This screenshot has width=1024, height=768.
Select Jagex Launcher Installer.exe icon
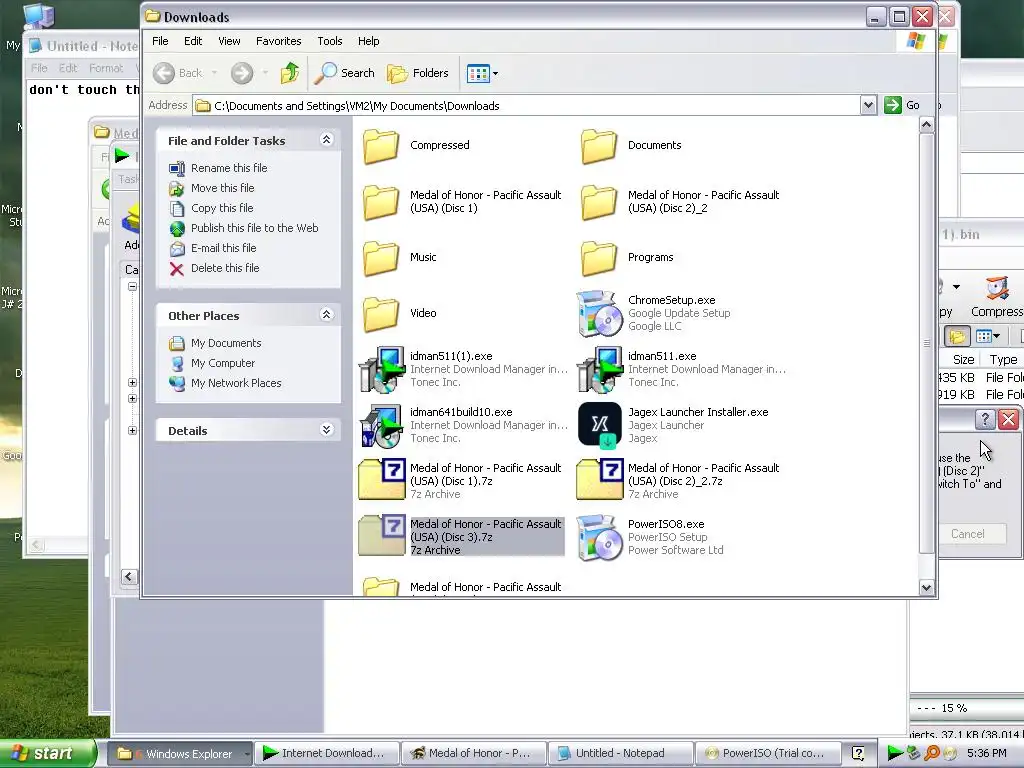point(600,424)
